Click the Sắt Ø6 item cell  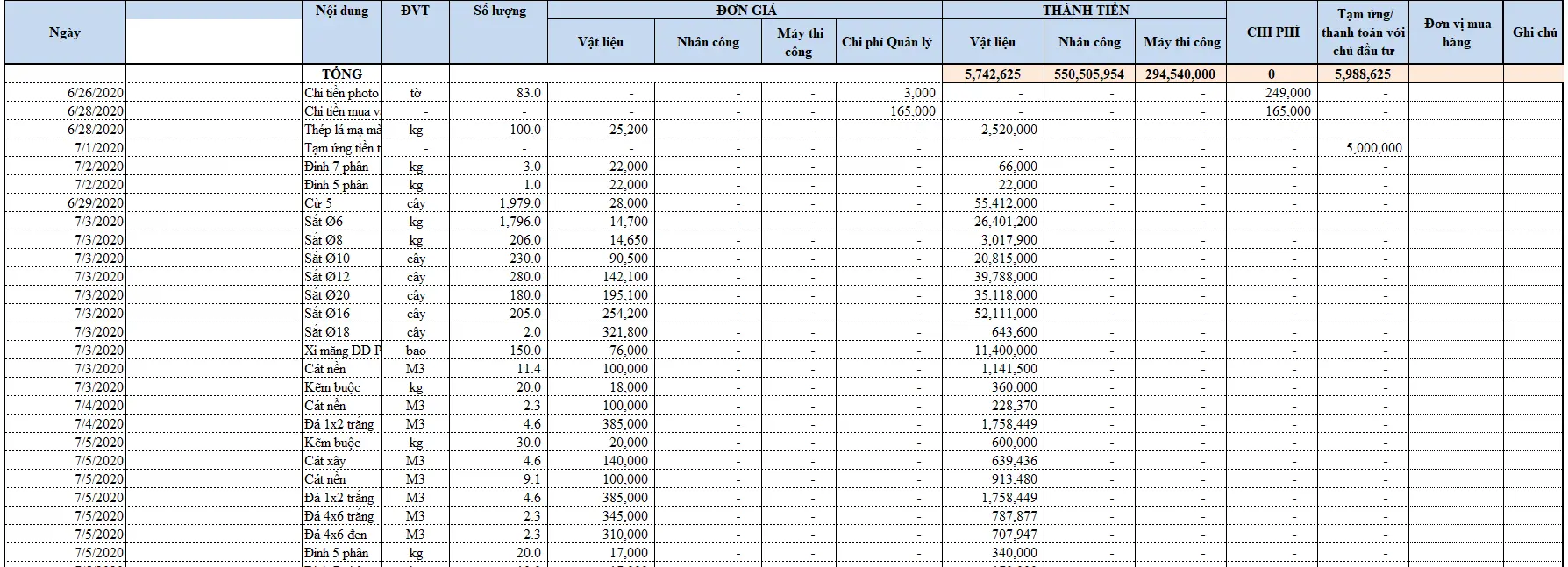coord(342,222)
